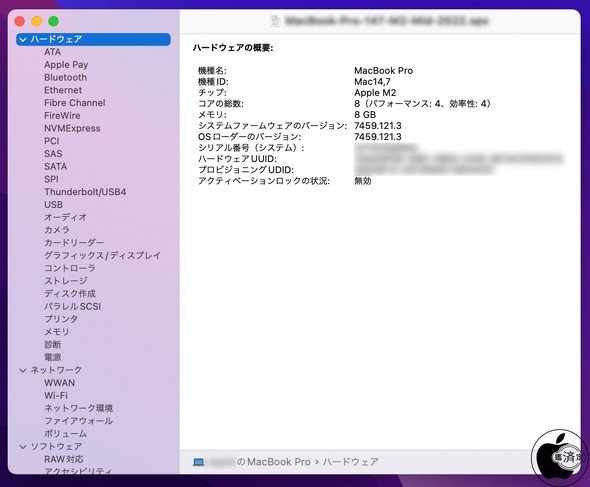Click the total cores value line
590x487 pixels.
[423, 103]
